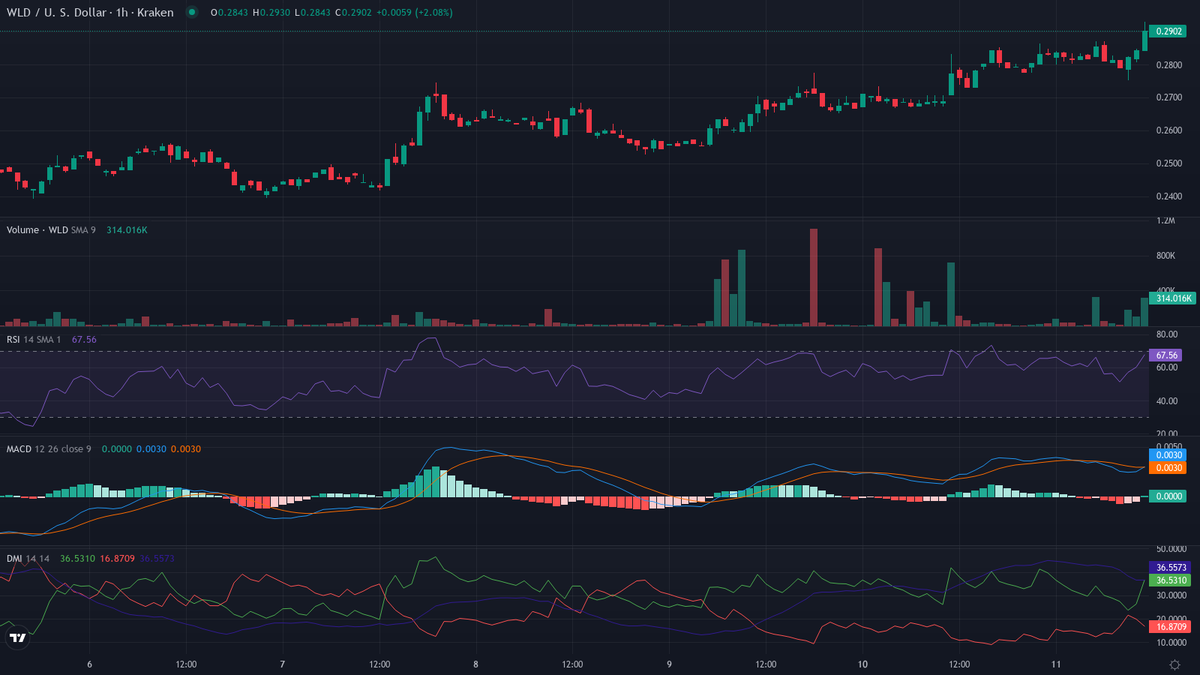Click the 0.2800 price axis label
The height and width of the screenshot is (675, 1200).
pyautogui.click(x=1168, y=65)
